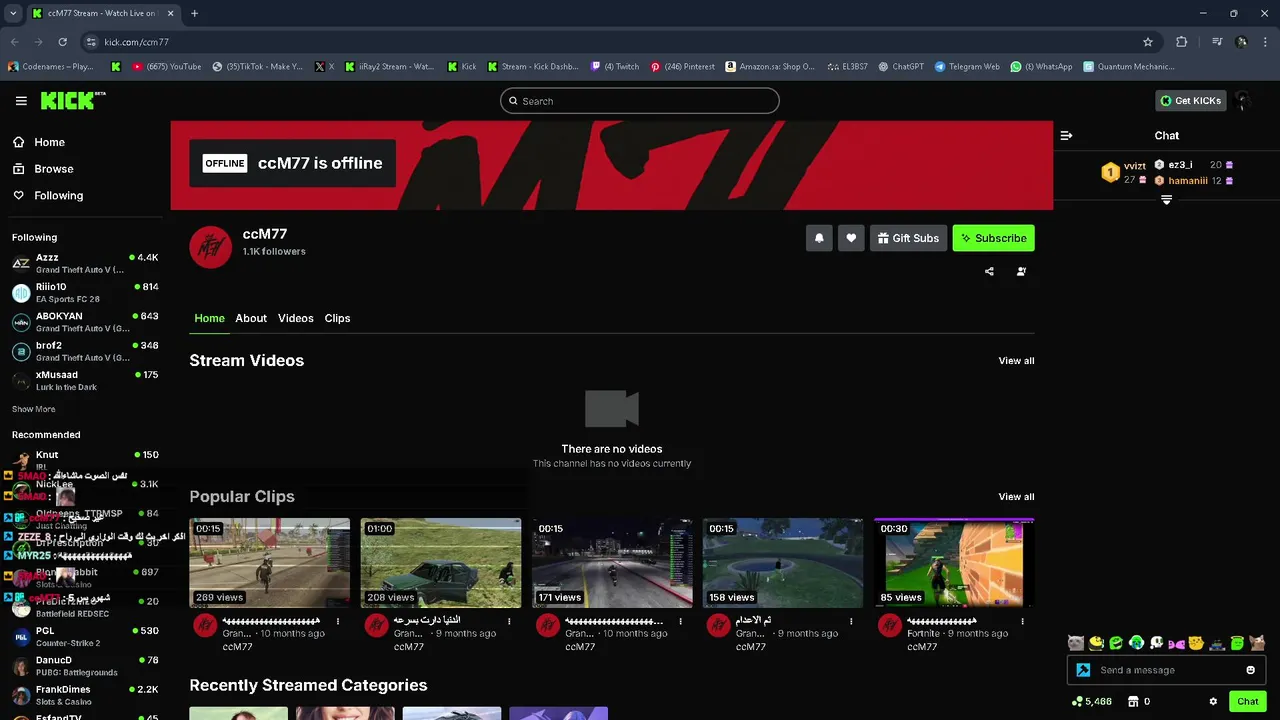View all Popular Clips

(1016, 497)
